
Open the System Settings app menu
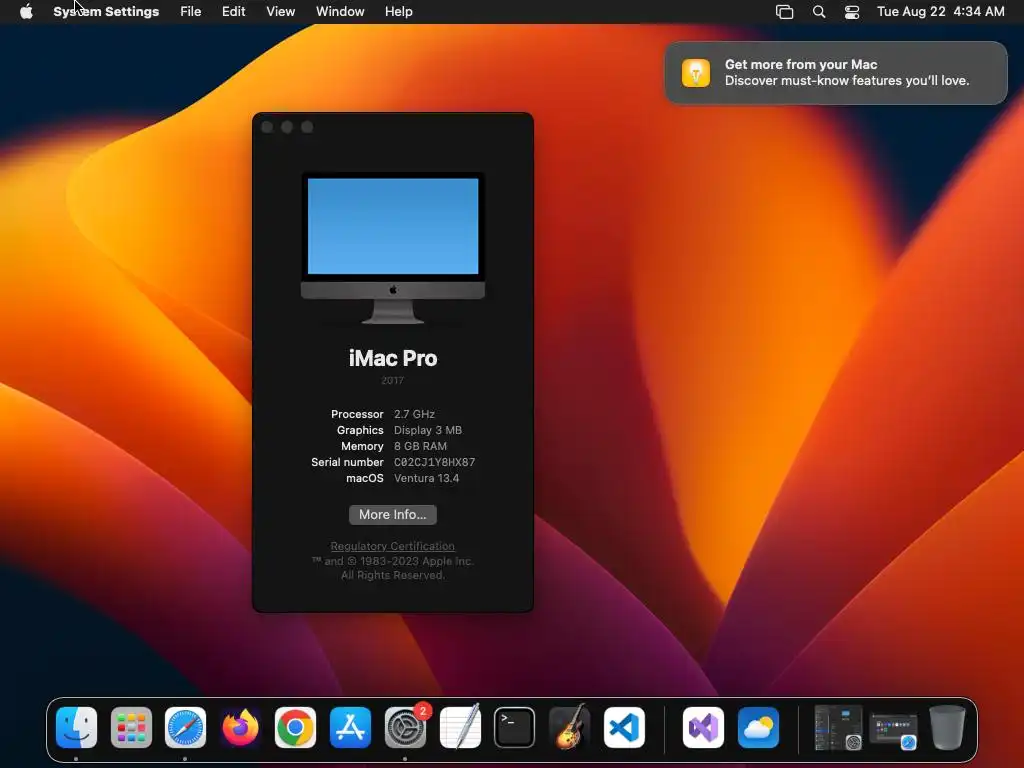[x=106, y=12]
